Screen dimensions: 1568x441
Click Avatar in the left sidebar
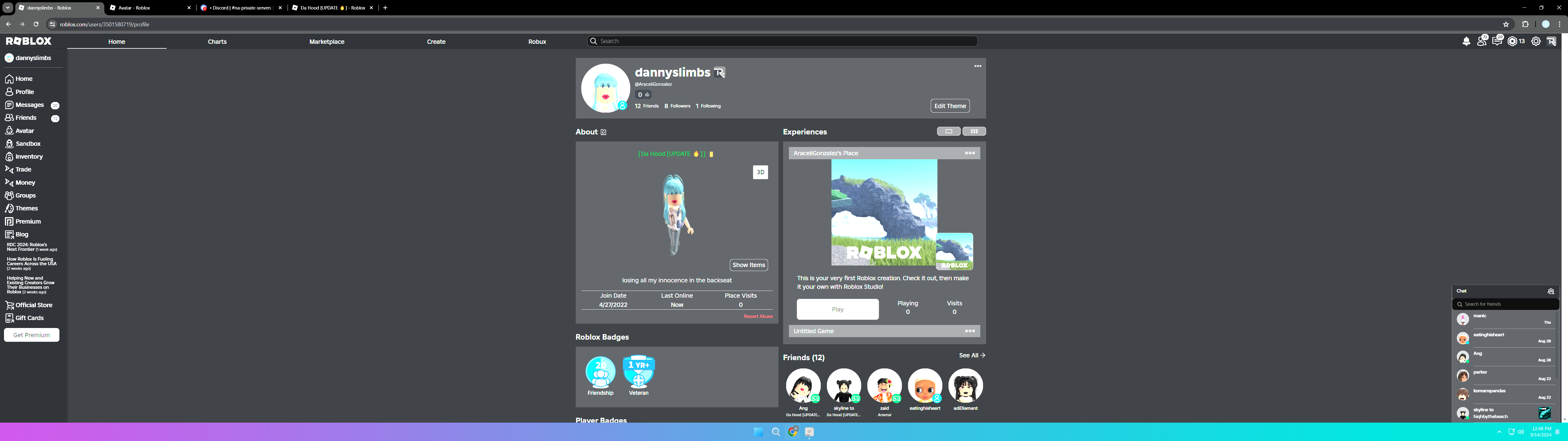[x=24, y=131]
